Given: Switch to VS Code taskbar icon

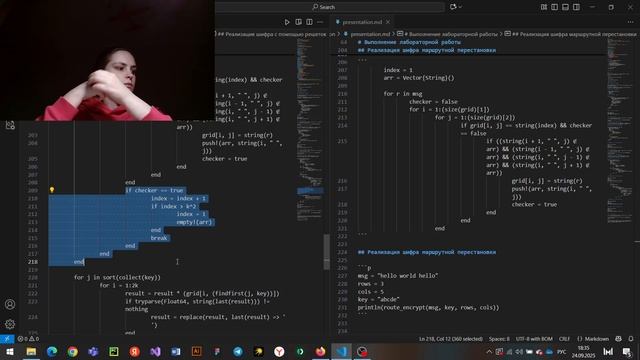Looking at the screenshot, I should coord(341,351).
